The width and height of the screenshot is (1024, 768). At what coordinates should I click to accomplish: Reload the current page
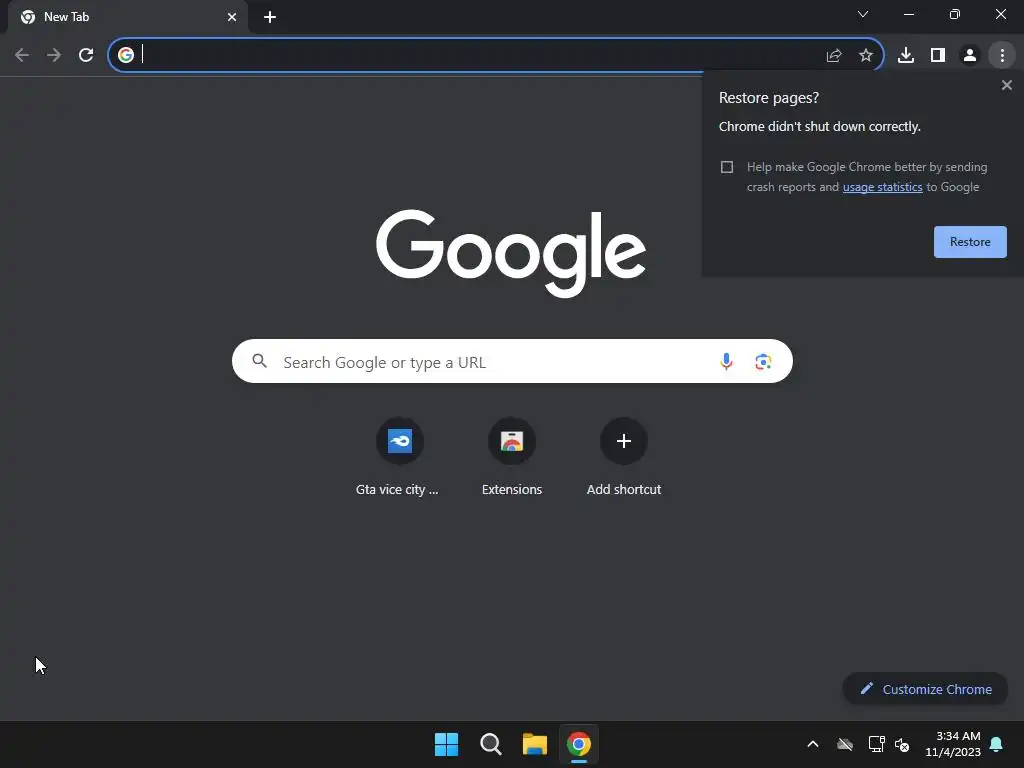coord(86,55)
